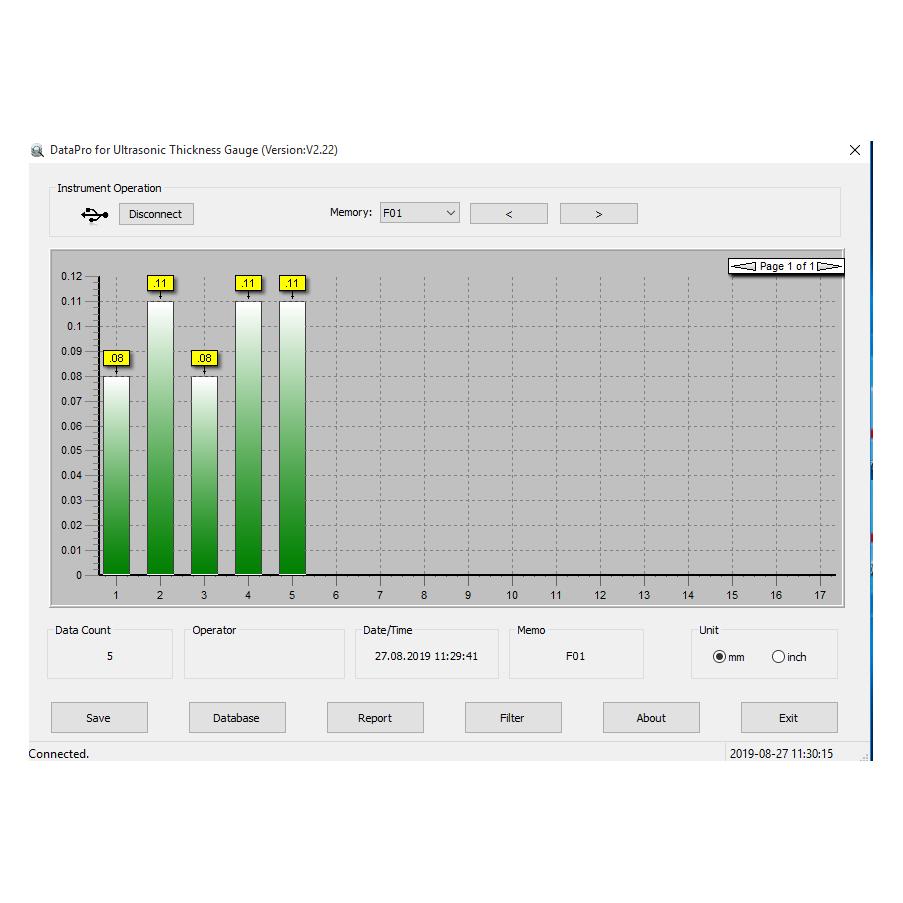The height and width of the screenshot is (903, 903).
Task: Click the Report button
Action: tap(375, 718)
